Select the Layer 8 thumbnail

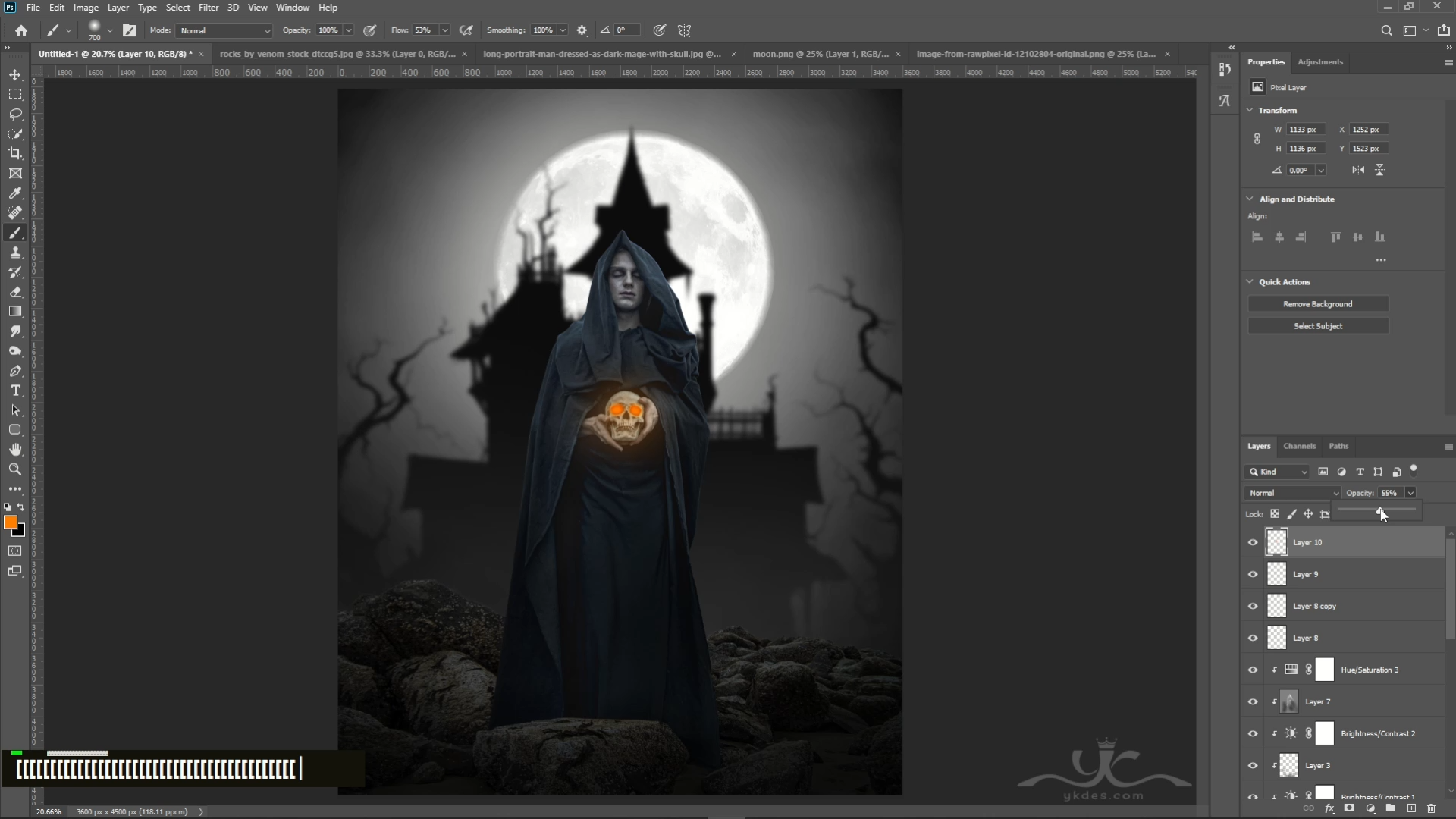tap(1277, 638)
